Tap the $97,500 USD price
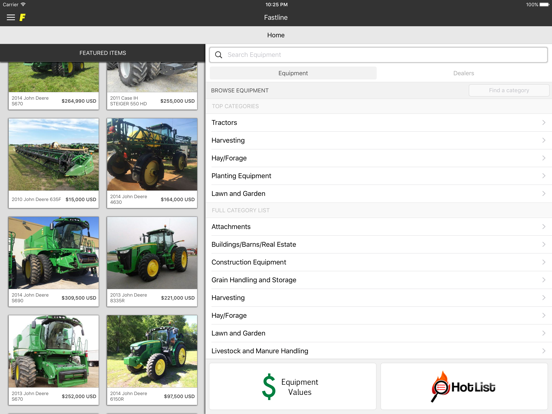Screen dimensions: 552x414 click(x=179, y=396)
